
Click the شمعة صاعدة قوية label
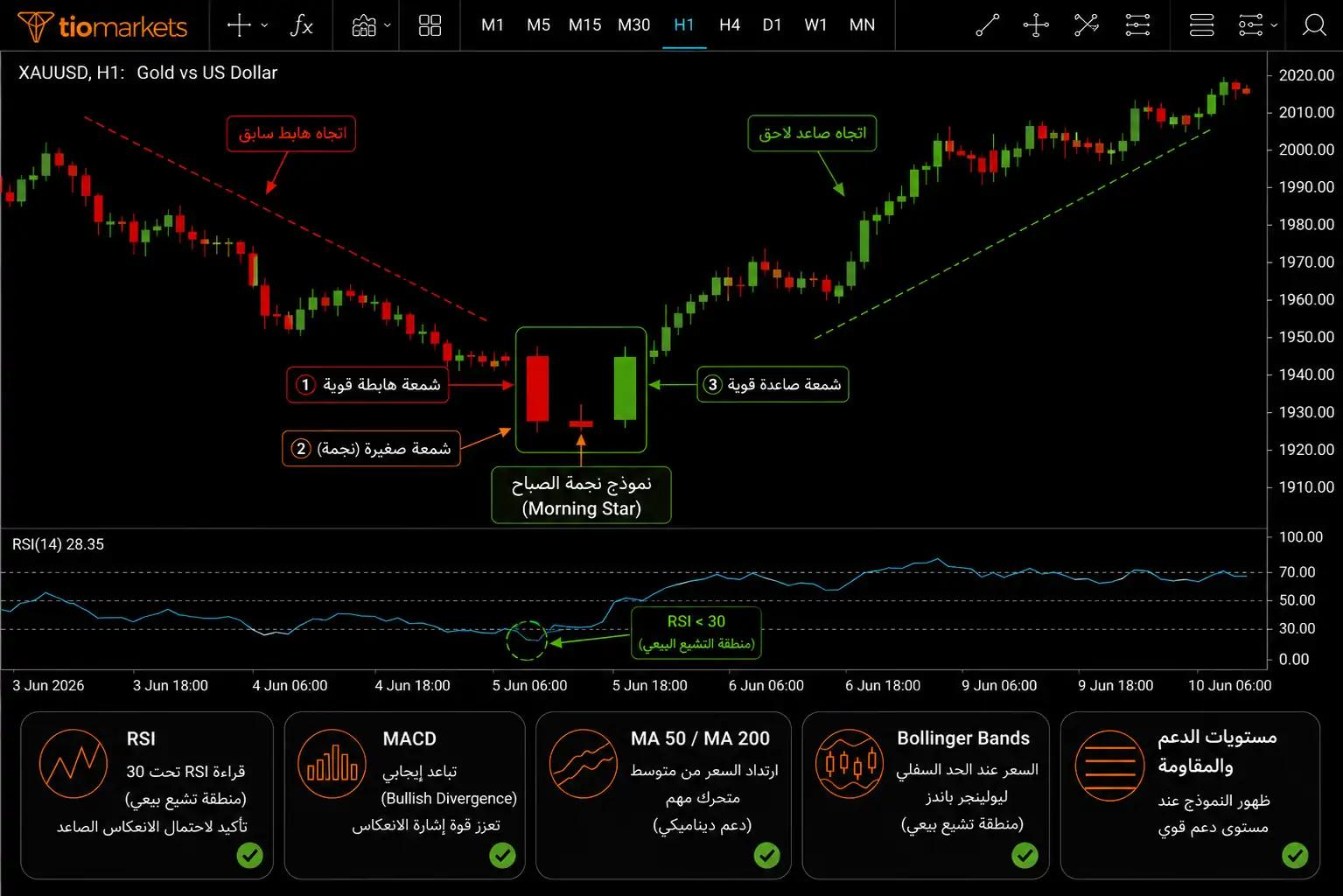tap(773, 384)
